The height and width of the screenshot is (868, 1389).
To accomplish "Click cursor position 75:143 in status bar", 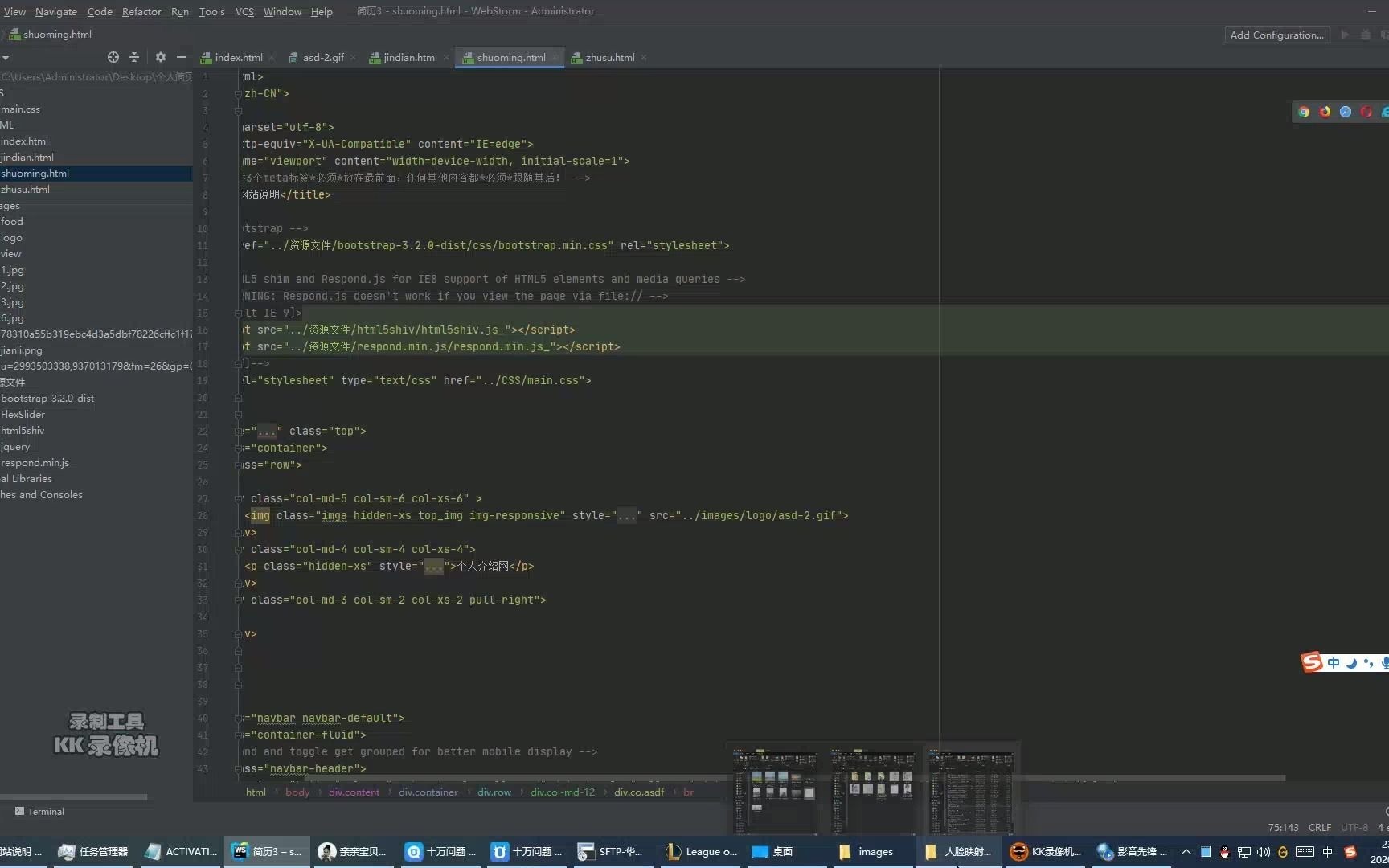I will [1283, 827].
